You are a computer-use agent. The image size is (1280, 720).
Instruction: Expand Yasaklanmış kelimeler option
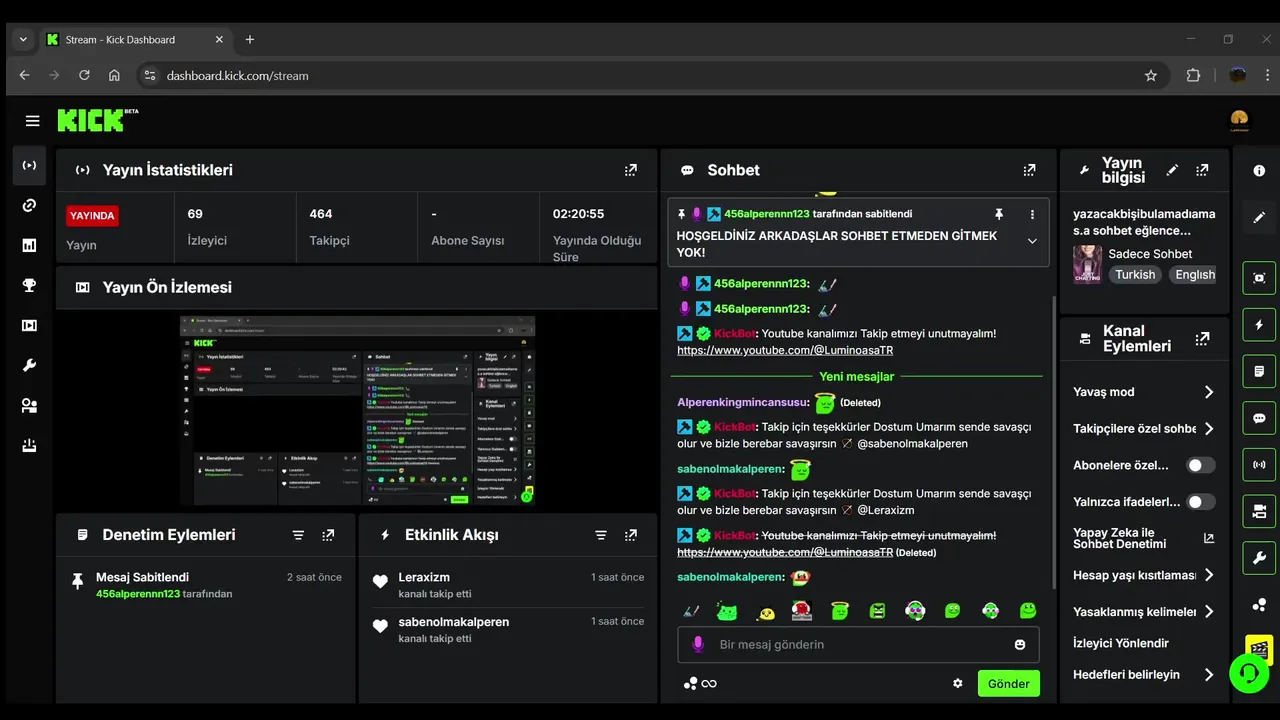pyautogui.click(x=1144, y=611)
